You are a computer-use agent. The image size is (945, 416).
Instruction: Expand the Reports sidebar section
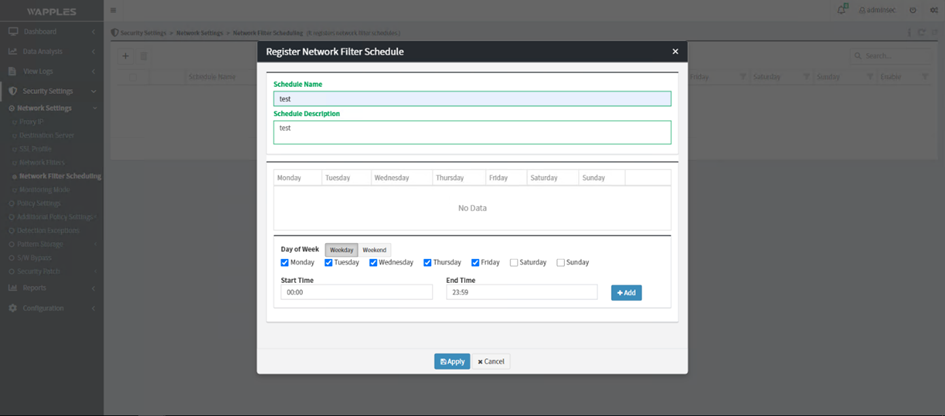pyautogui.click(x=50, y=288)
